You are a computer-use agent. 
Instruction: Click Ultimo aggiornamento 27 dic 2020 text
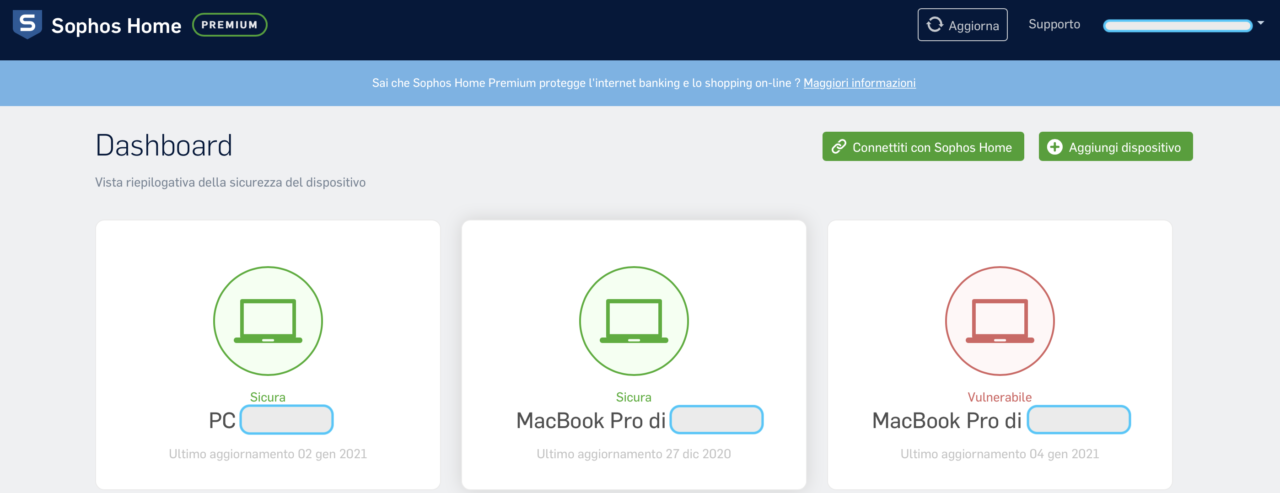(634, 454)
